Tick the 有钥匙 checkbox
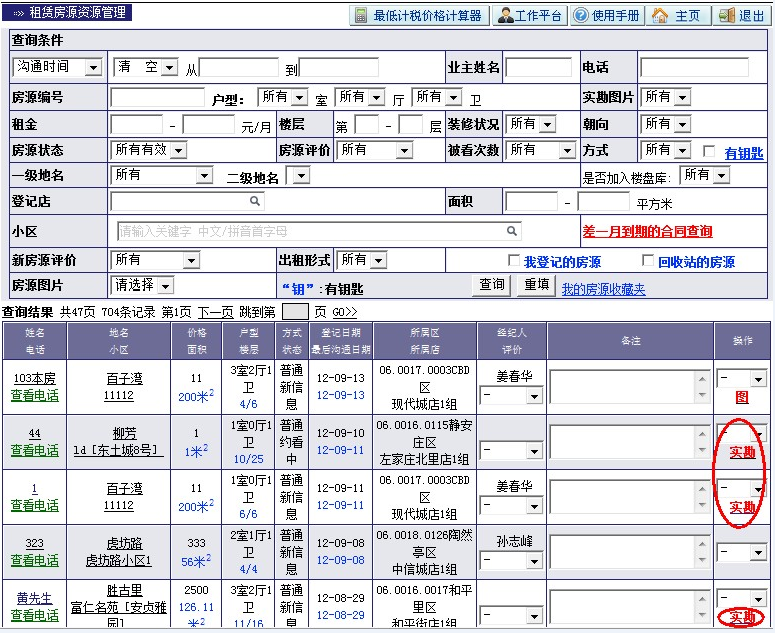 click(709, 151)
